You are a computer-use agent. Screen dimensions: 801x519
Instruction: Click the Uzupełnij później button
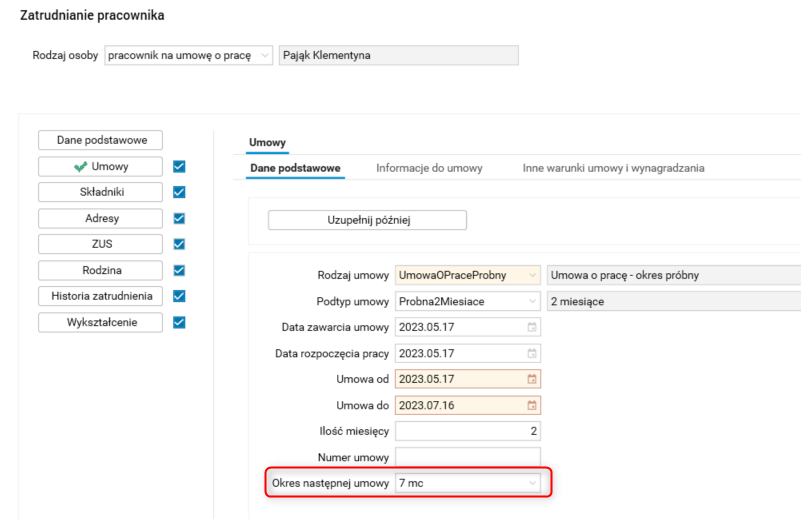[x=367, y=220]
